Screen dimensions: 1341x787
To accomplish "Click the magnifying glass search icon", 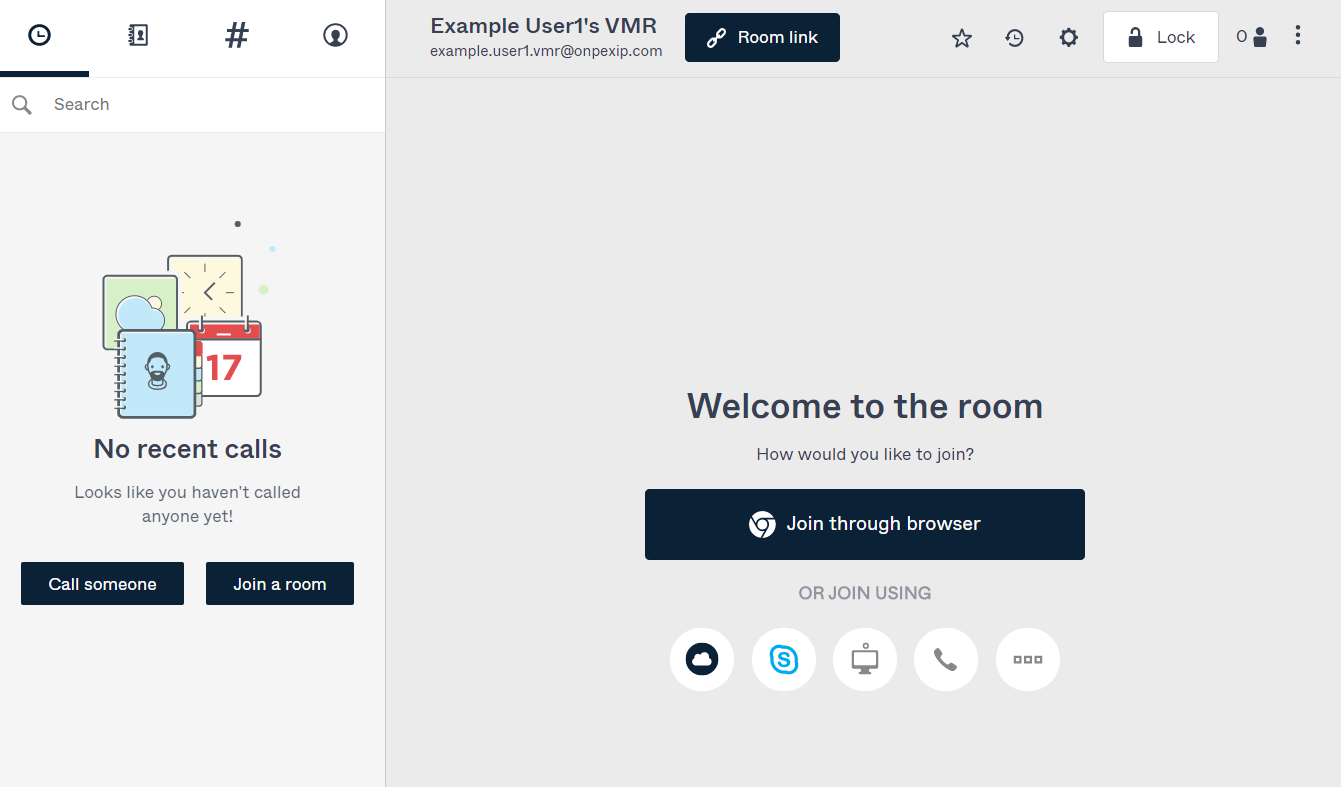I will (22, 104).
